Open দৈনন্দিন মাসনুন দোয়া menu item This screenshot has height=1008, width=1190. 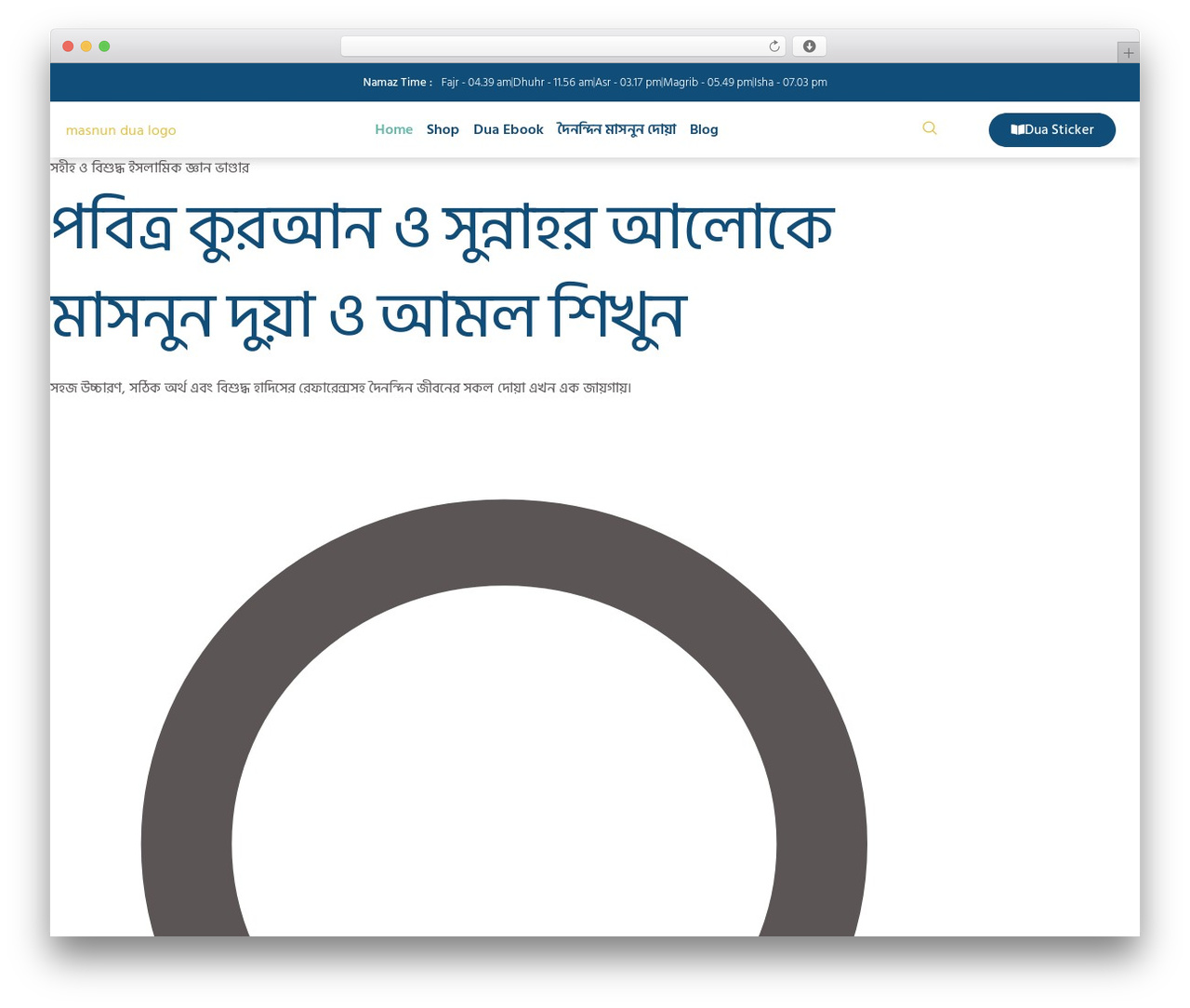click(616, 129)
